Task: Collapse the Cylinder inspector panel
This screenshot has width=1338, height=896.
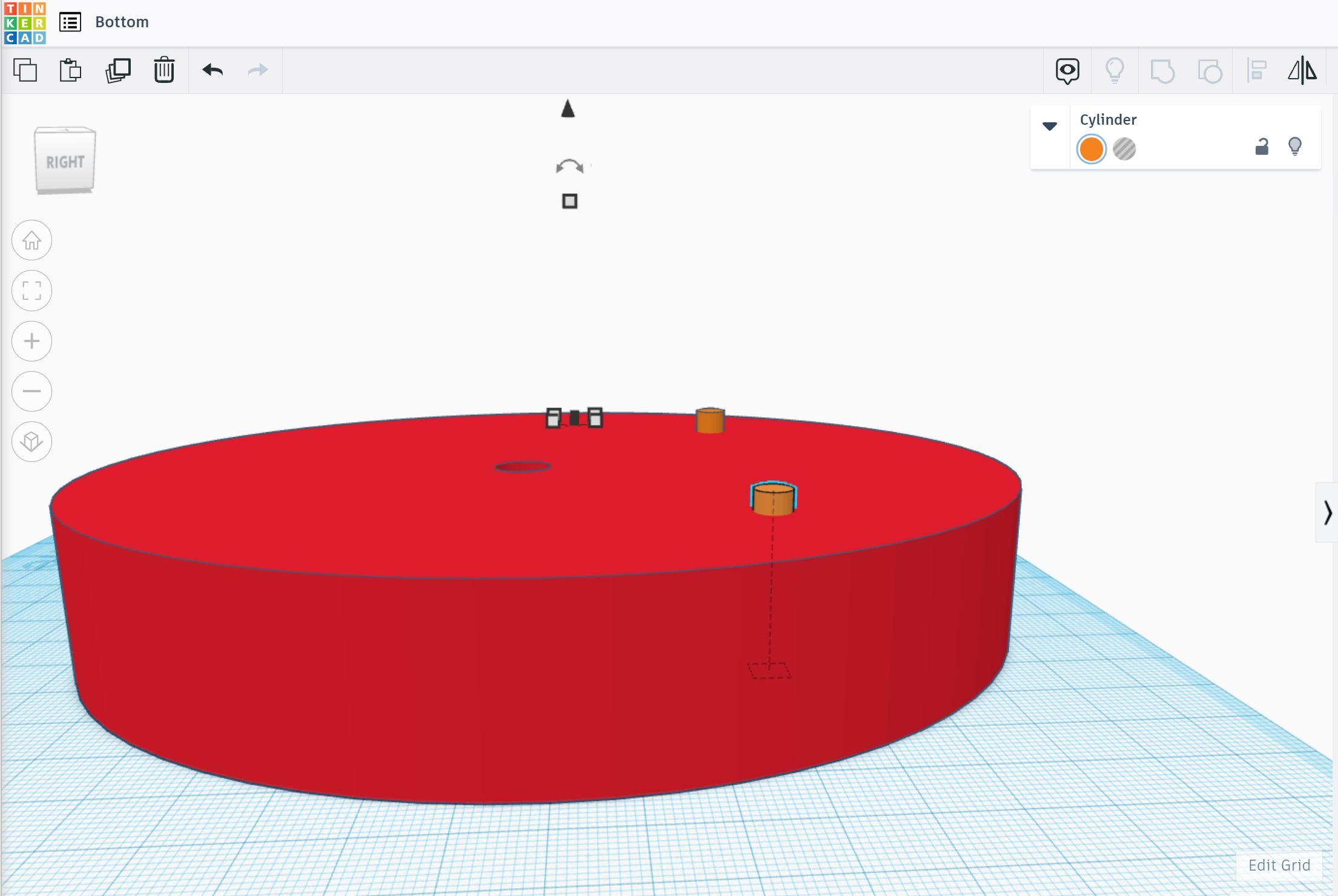Action: click(1050, 126)
